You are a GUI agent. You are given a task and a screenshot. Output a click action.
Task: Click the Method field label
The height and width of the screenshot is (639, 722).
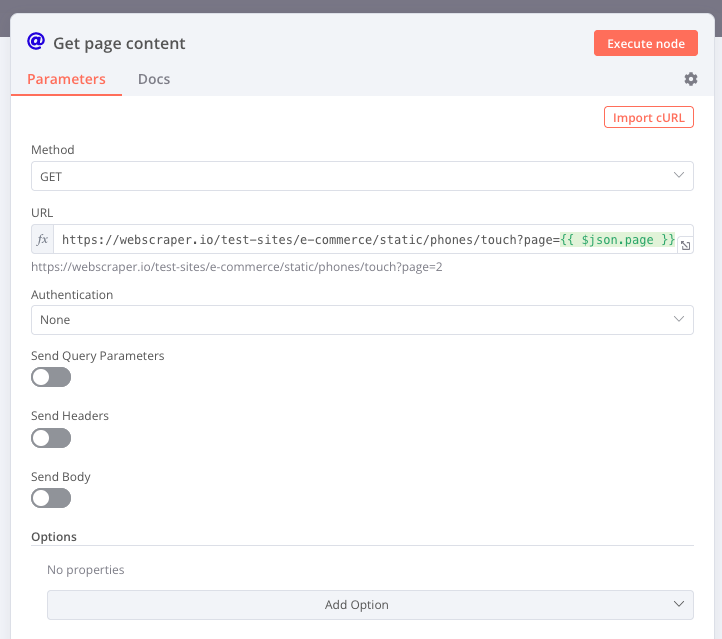[52, 150]
